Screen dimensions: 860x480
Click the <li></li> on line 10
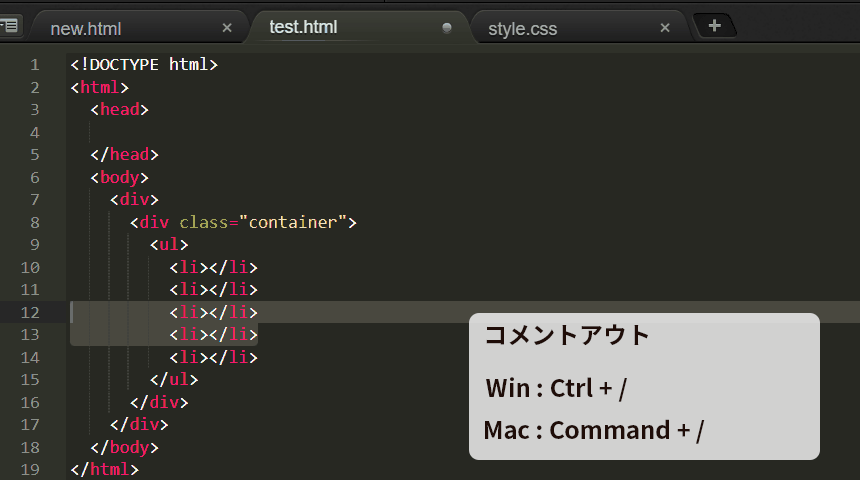click(x=213, y=267)
